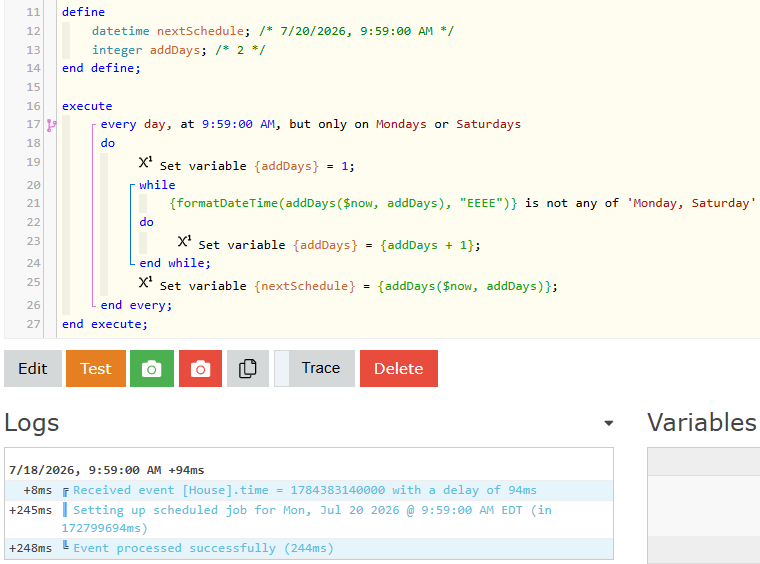Select 'Set variable {nextSchedule}' statement
Screen dimensions: 760x564
pyautogui.click(x=359, y=286)
